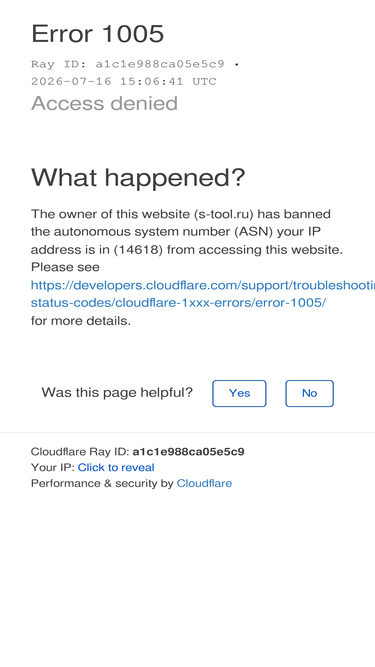
Task: Click the monospace Ray ID line at top
Action: click(x=135, y=64)
